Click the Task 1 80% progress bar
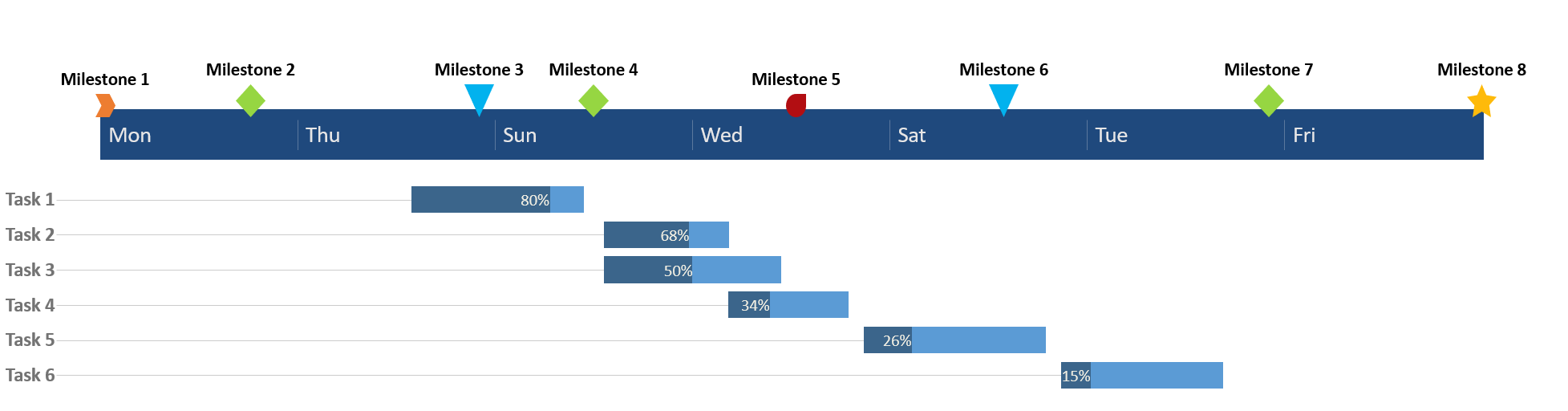 pos(480,200)
